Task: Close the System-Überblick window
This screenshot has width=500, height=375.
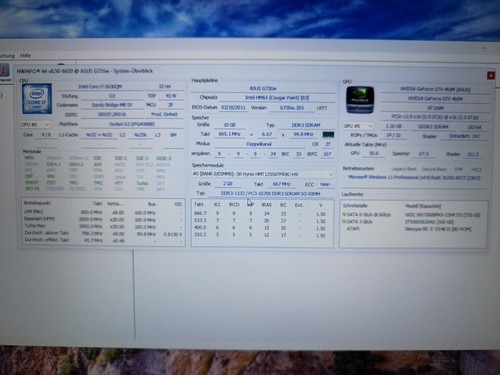Action: click(491, 75)
